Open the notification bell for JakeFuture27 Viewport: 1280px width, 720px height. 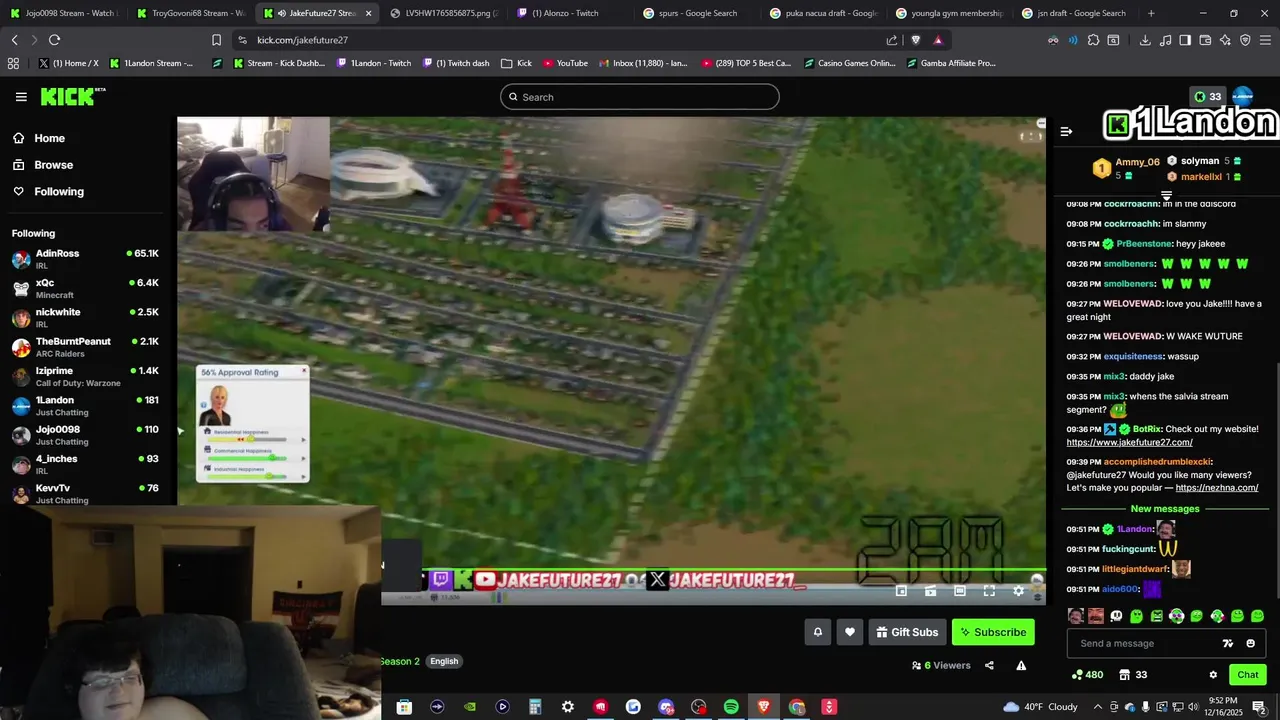coord(818,632)
